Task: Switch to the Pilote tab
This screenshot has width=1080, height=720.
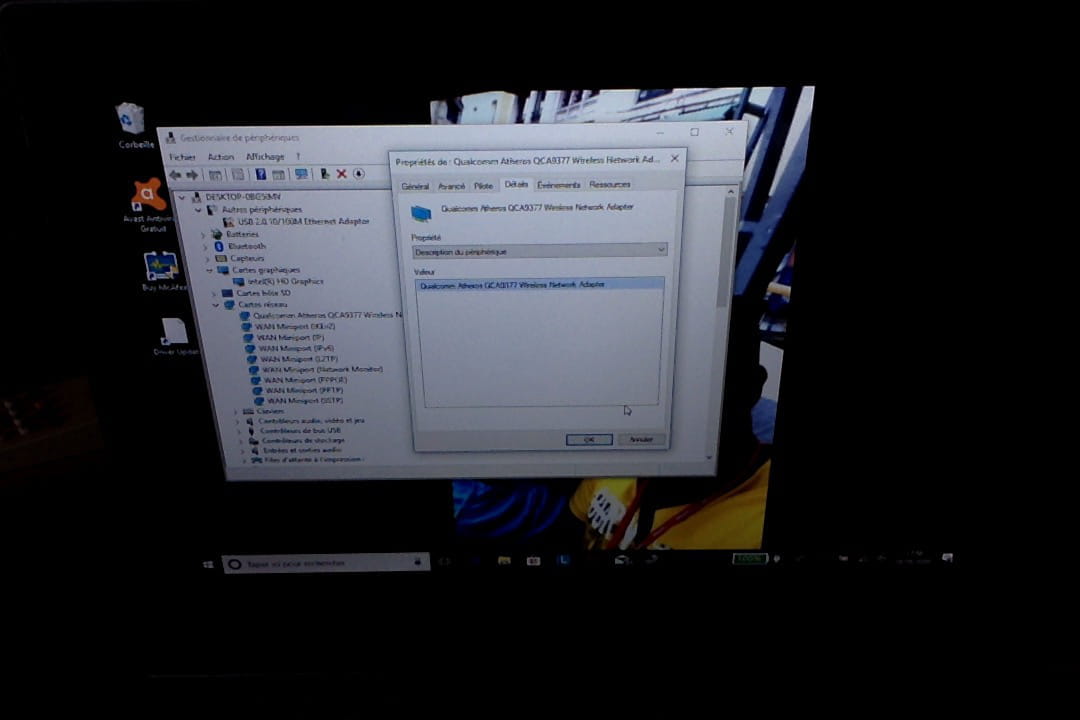Action: [484, 186]
